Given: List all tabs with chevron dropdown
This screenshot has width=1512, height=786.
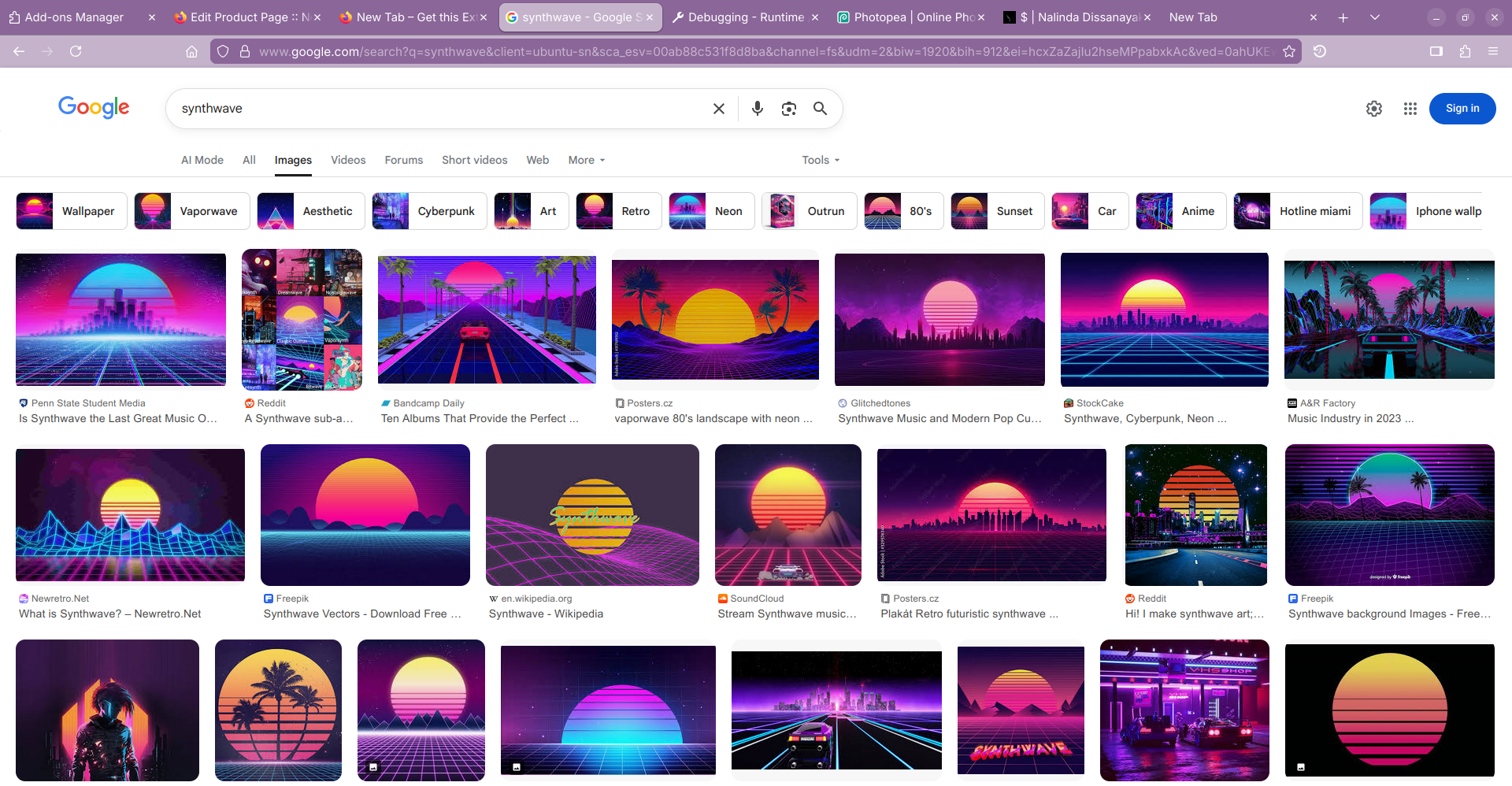Looking at the screenshot, I should pos(1374,17).
